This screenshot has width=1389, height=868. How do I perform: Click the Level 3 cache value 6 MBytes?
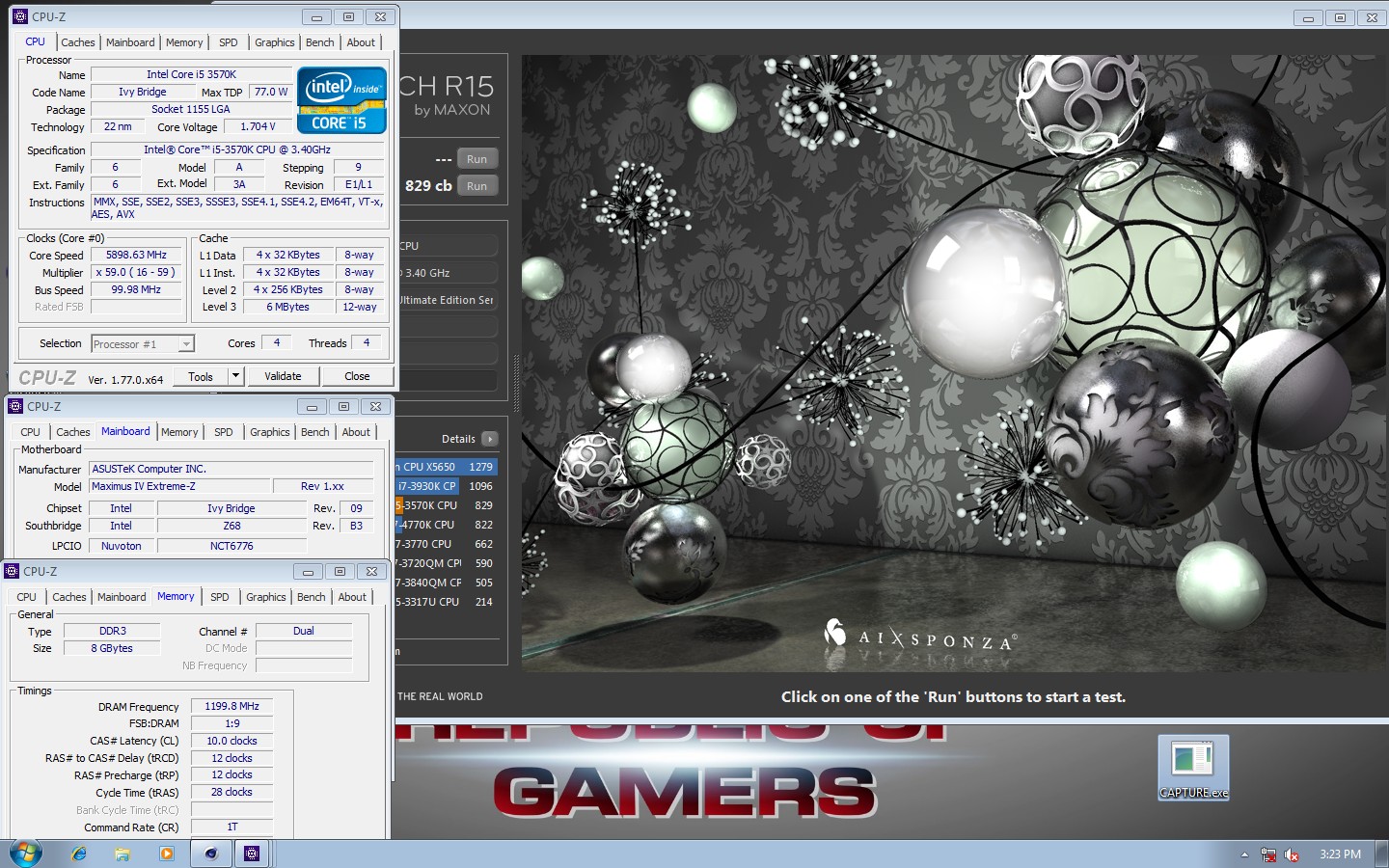pos(287,307)
